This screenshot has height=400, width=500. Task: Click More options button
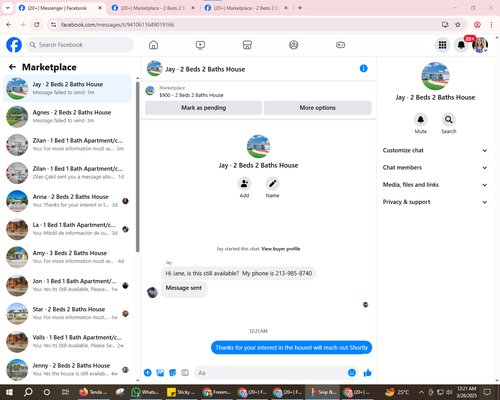click(317, 108)
